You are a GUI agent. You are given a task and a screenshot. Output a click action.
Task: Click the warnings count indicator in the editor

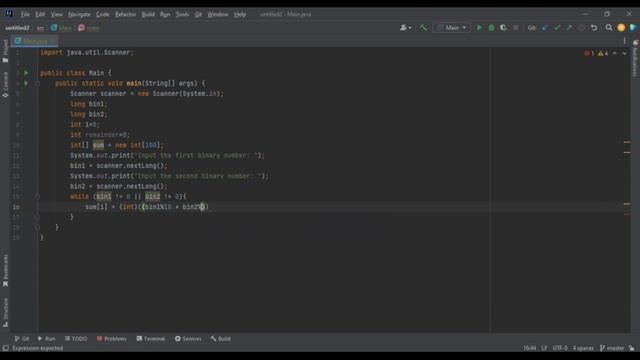[x=603, y=53]
